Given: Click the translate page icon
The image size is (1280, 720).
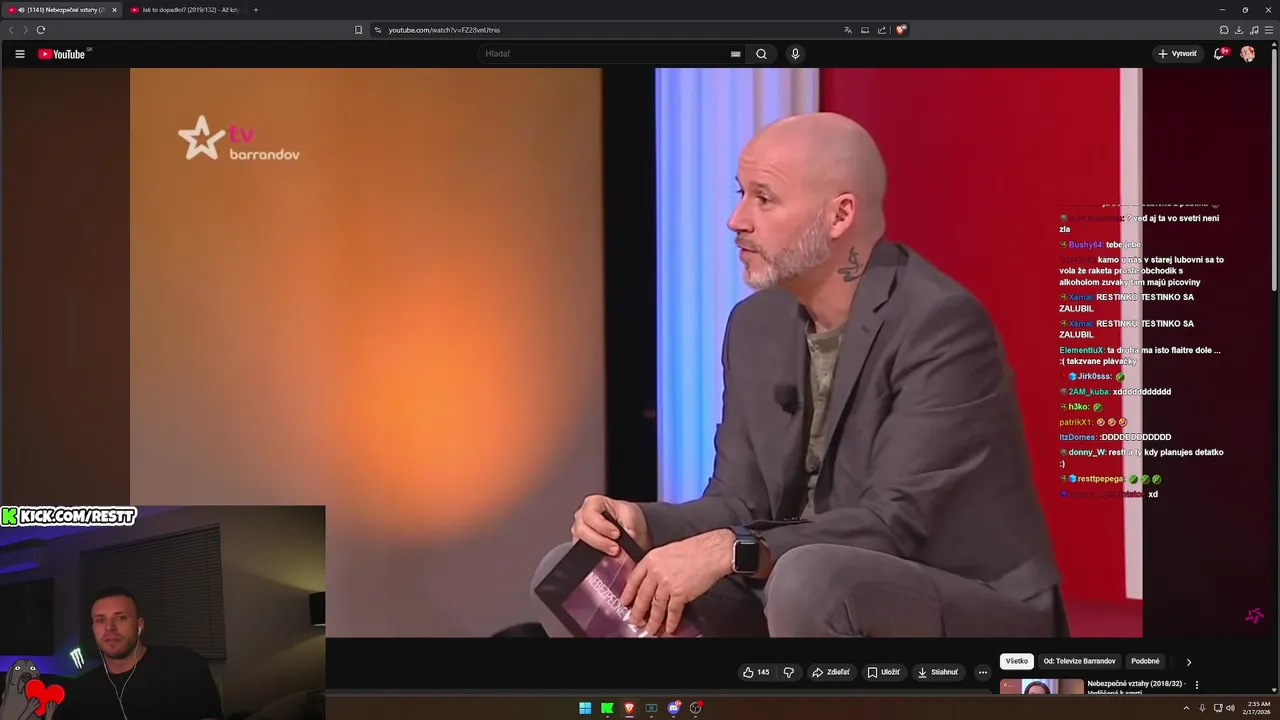Looking at the screenshot, I should pos(848,30).
